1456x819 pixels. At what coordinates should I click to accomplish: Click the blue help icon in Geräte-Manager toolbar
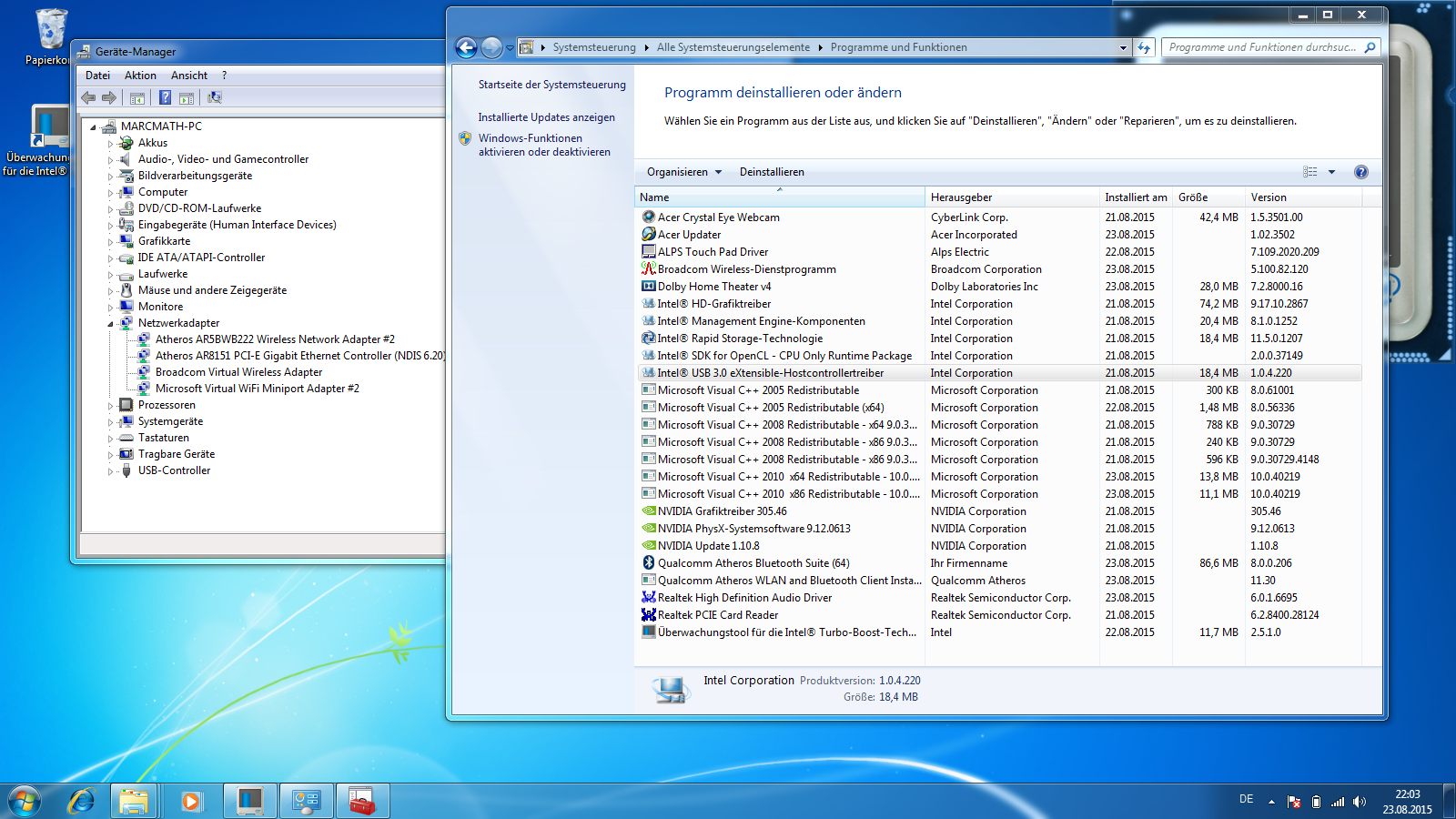point(165,97)
